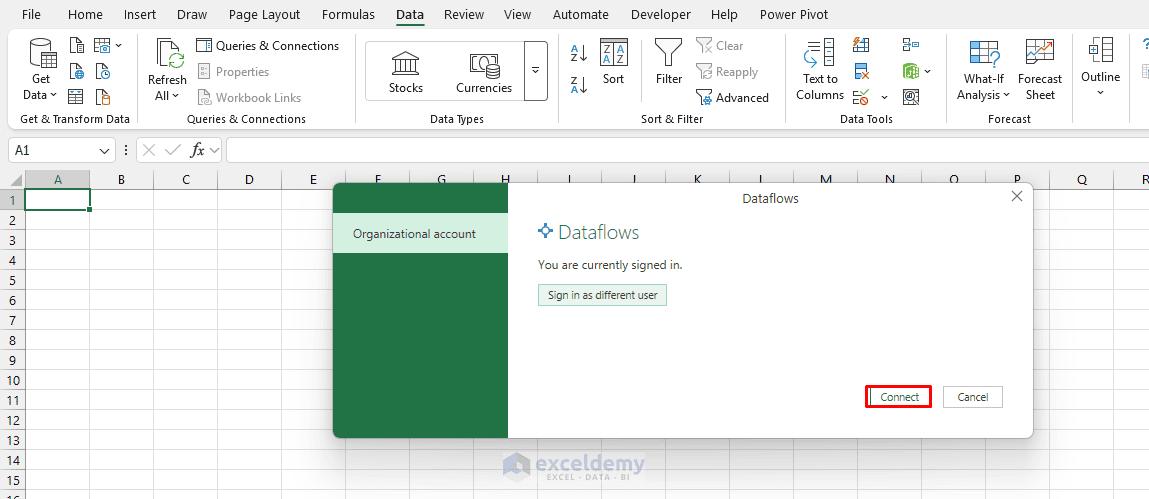1149x499 pixels.
Task: Select the Stocks data type
Action: pos(406,73)
